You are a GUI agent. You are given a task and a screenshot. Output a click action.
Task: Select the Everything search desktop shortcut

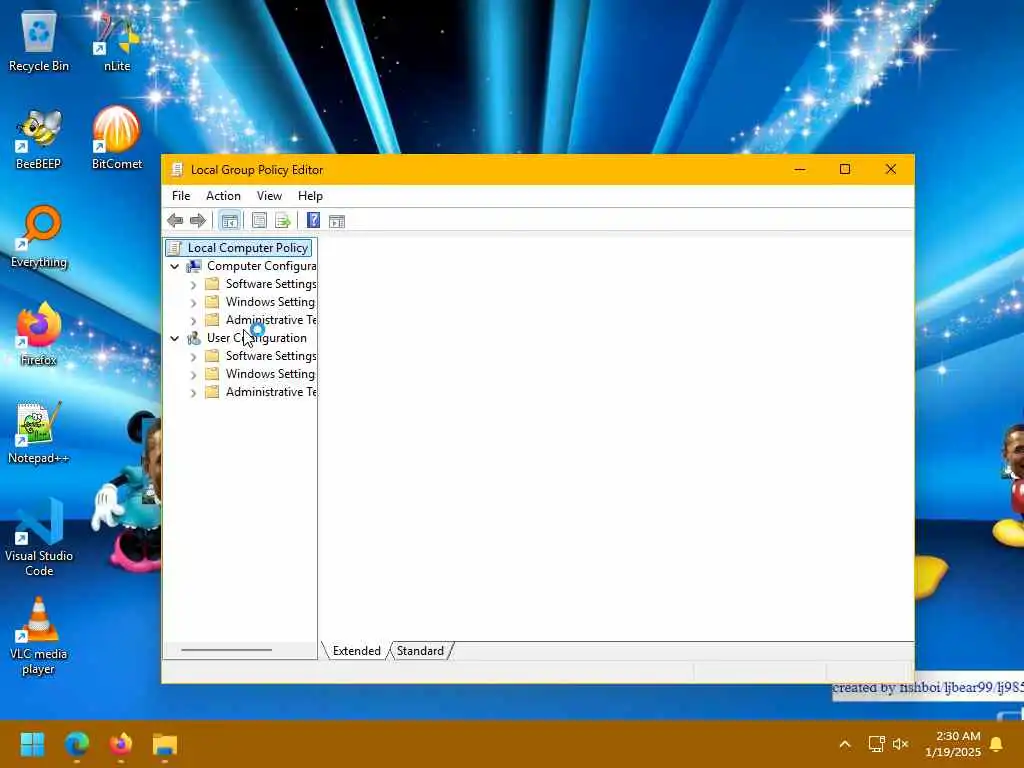point(39,236)
